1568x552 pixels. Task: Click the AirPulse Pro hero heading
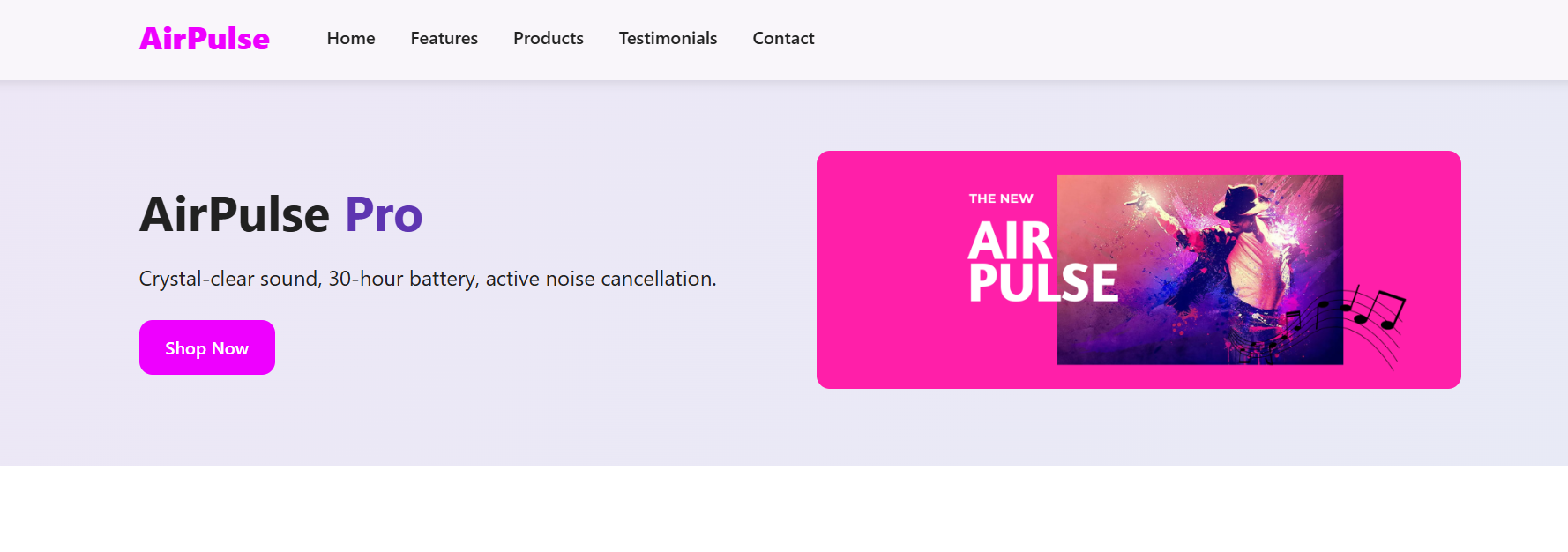[280, 214]
